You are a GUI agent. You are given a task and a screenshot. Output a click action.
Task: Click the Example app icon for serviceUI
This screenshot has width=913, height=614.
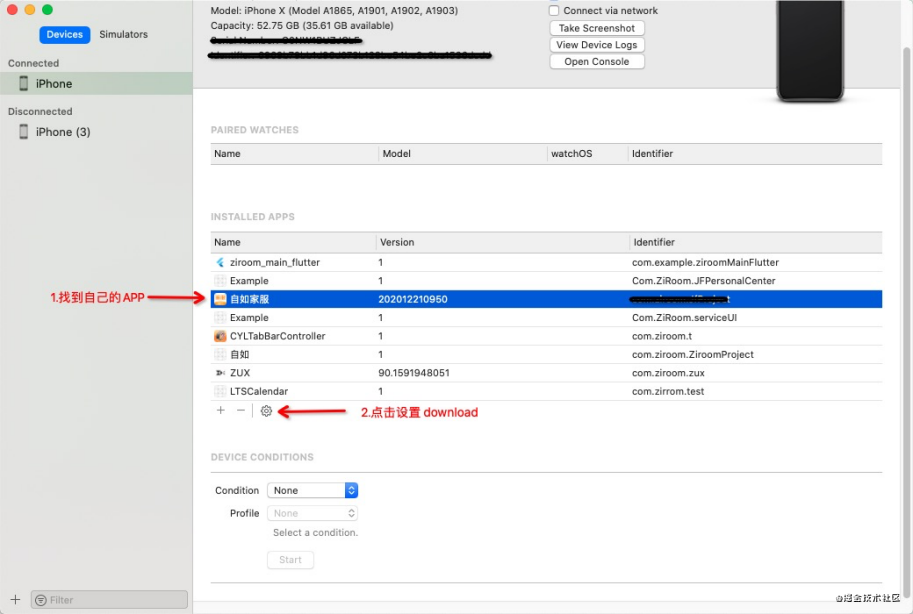[220, 317]
